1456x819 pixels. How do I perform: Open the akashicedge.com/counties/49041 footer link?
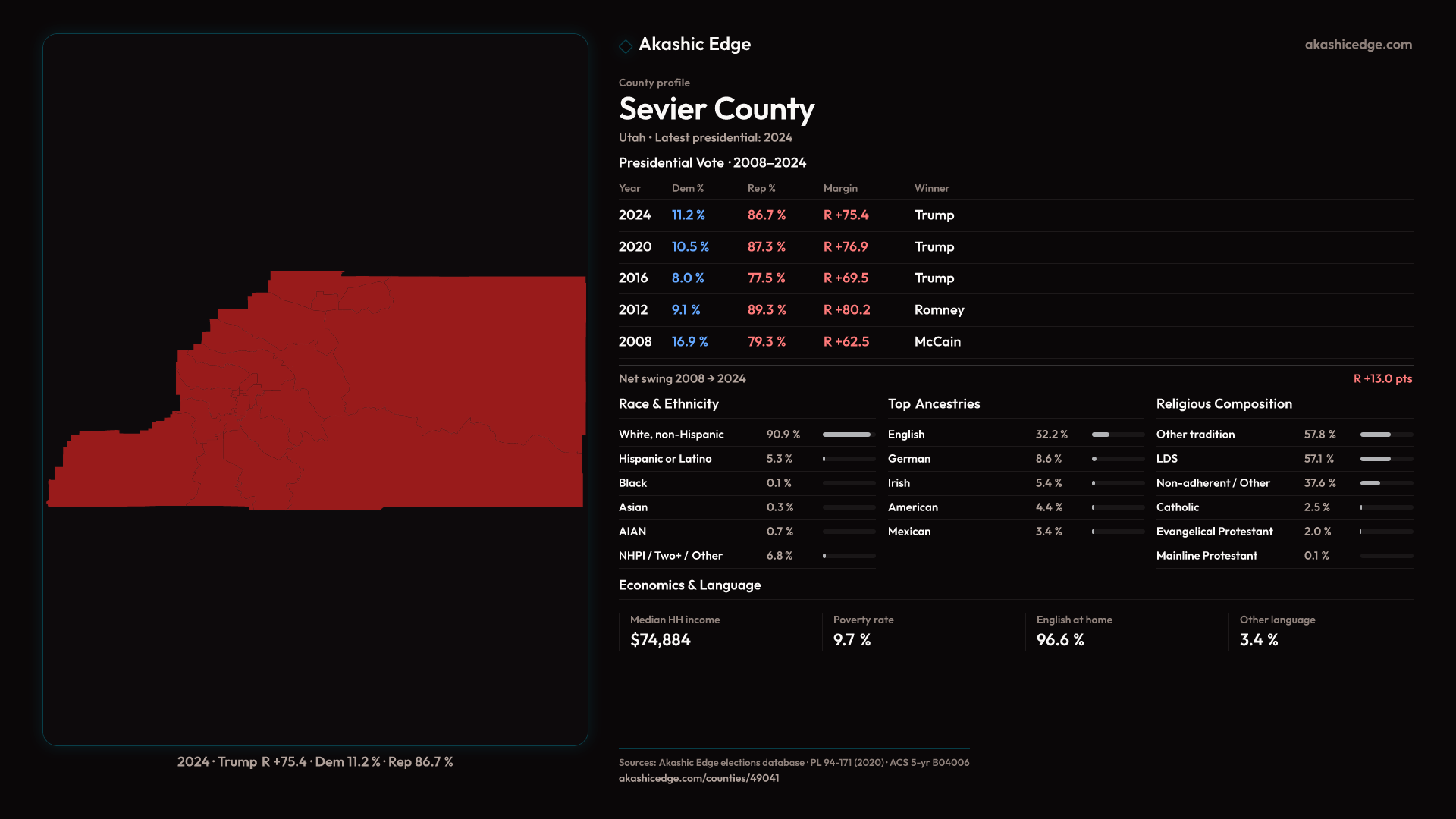(698, 778)
